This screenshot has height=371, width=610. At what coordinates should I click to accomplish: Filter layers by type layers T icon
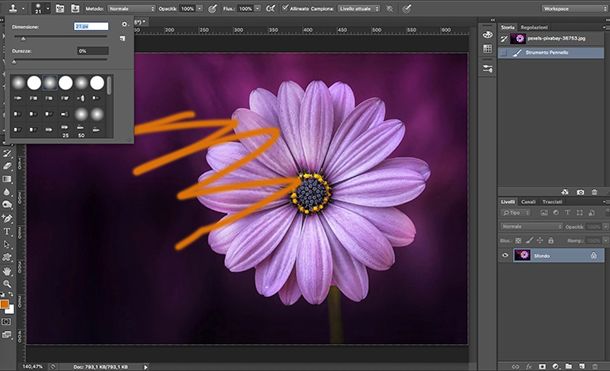click(x=568, y=213)
